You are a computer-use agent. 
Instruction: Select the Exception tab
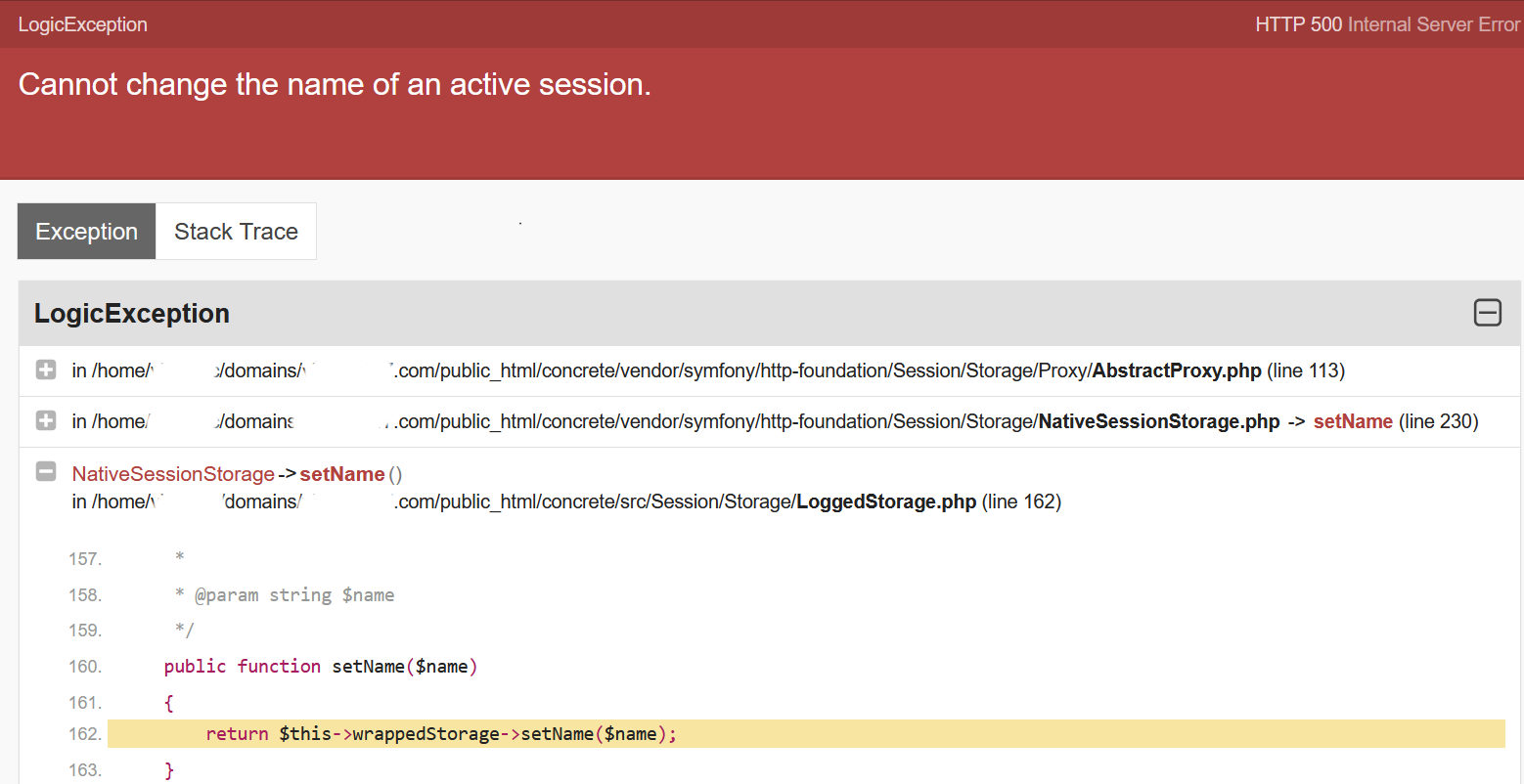tap(87, 232)
